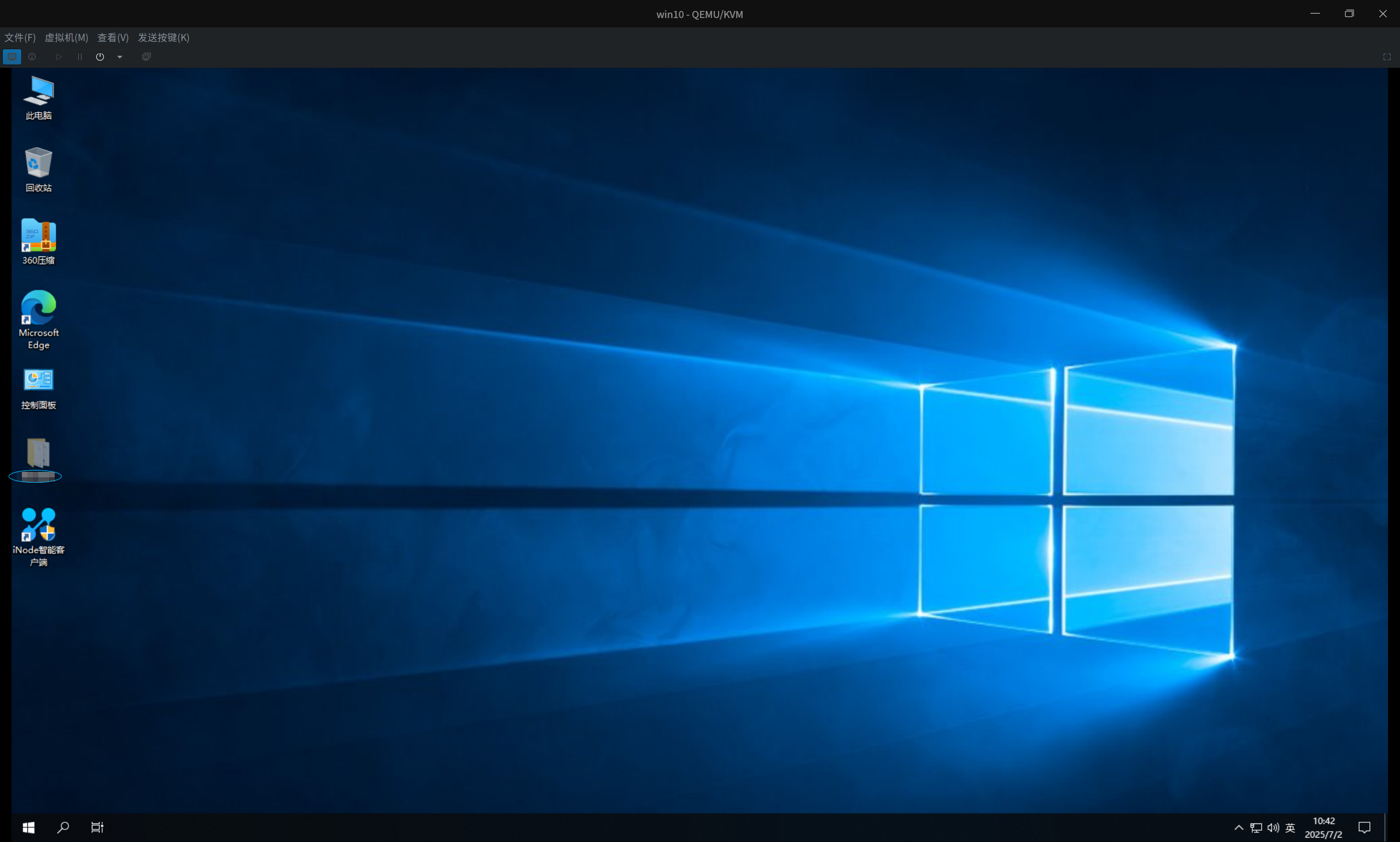Select the 回收站 recycle bin icon
The height and width of the screenshot is (842, 1400).
point(39,169)
